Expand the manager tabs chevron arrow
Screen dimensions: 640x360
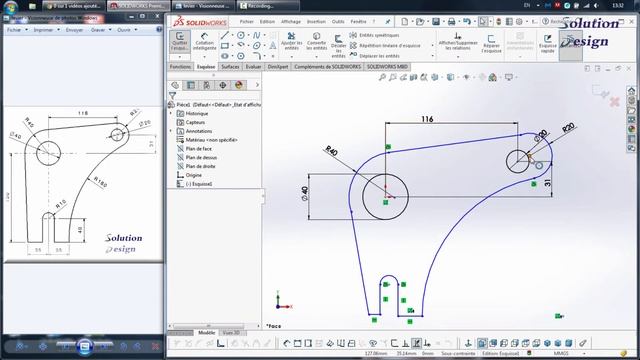(x=257, y=85)
